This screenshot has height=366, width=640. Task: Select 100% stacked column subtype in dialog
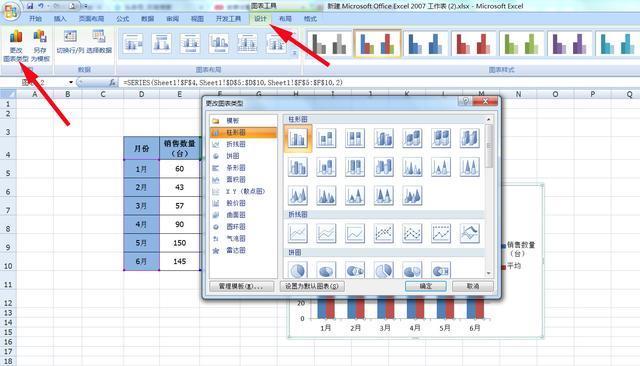point(355,138)
